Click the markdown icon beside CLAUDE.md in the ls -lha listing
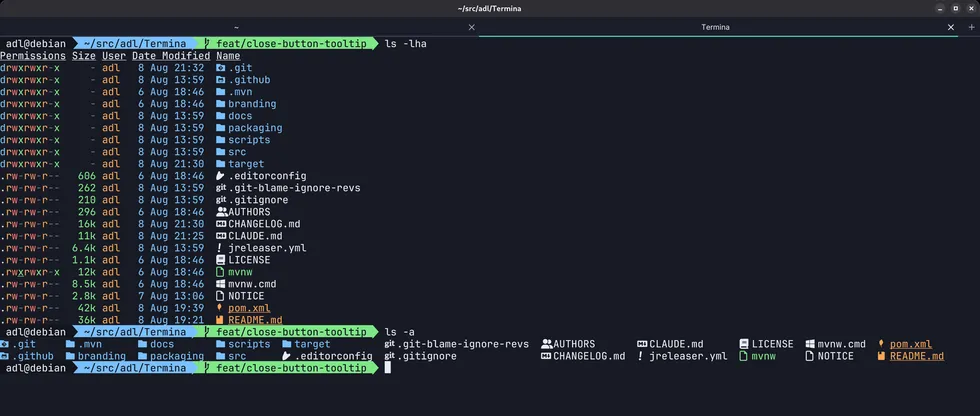The image size is (980, 416). pyautogui.click(x=221, y=236)
